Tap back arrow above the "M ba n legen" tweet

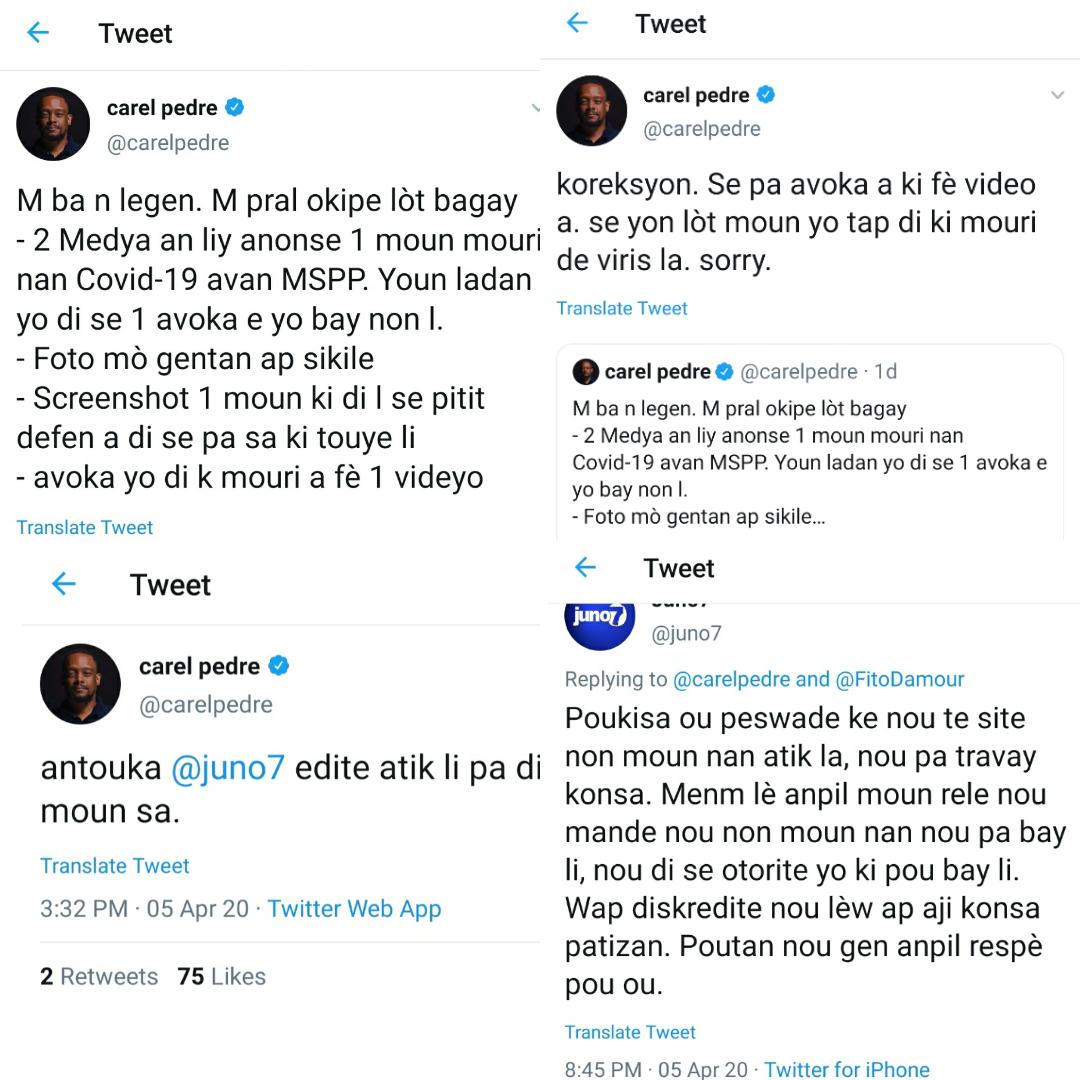click(38, 33)
